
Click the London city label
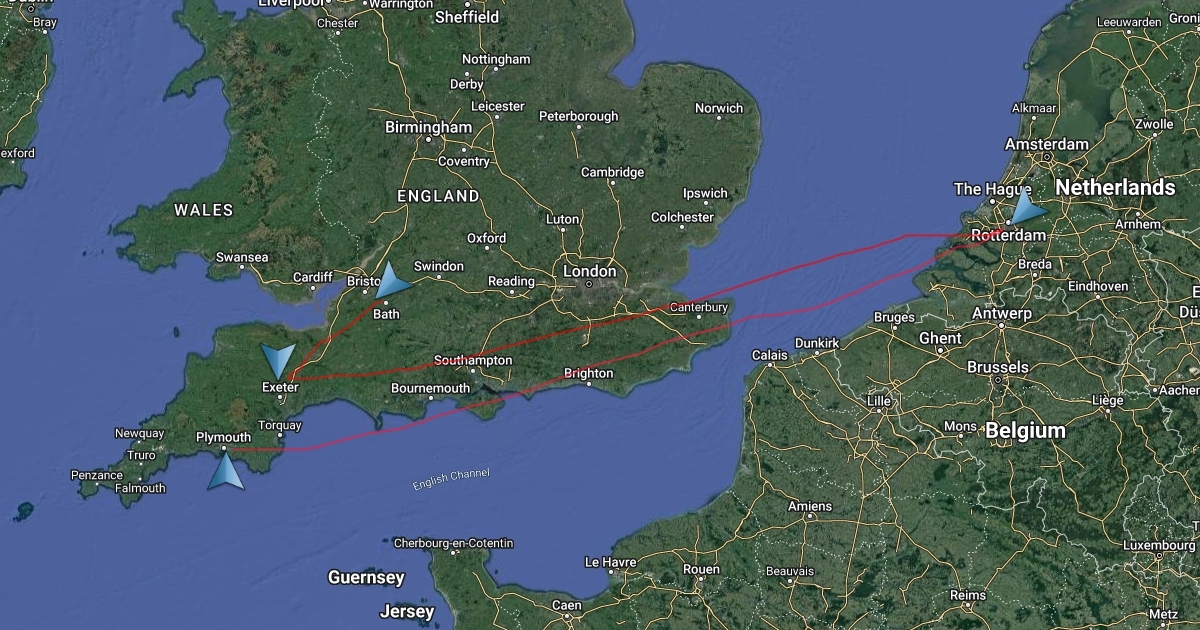click(590, 271)
